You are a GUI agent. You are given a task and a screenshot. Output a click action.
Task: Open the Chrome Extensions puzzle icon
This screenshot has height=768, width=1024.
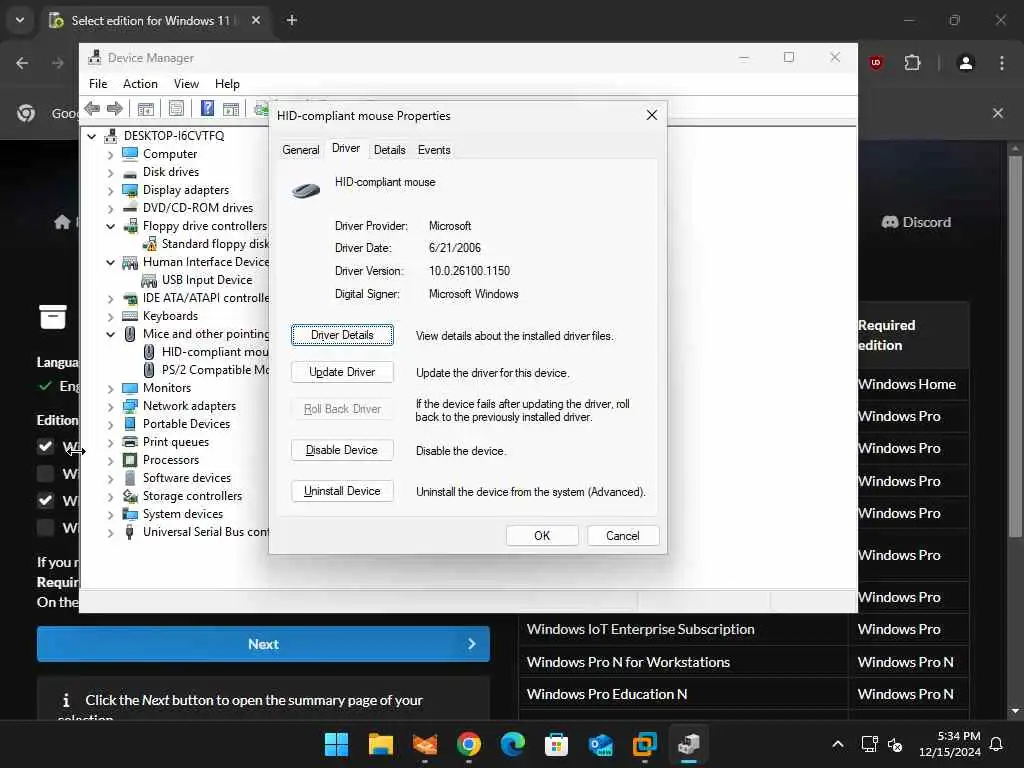coord(912,63)
